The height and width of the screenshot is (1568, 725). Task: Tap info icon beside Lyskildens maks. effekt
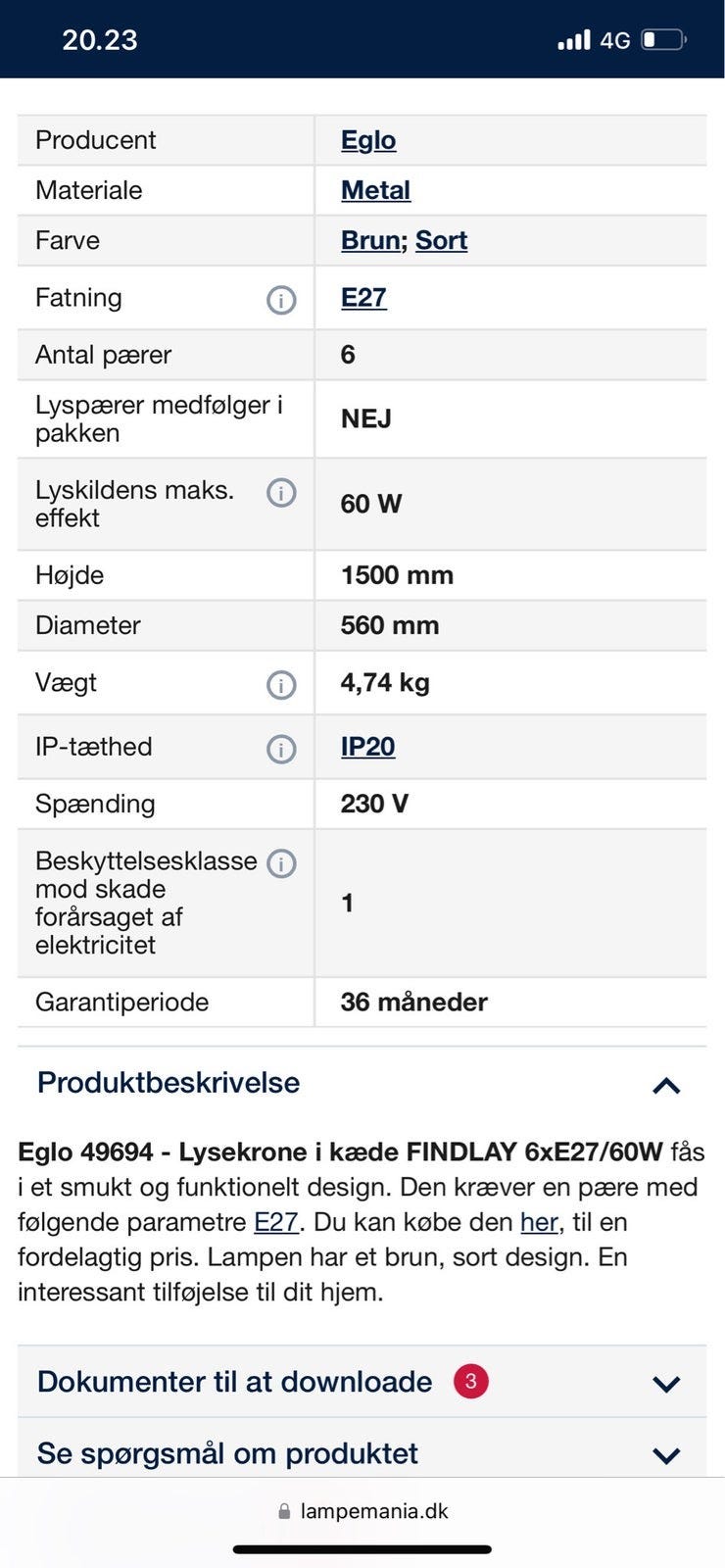point(281,493)
